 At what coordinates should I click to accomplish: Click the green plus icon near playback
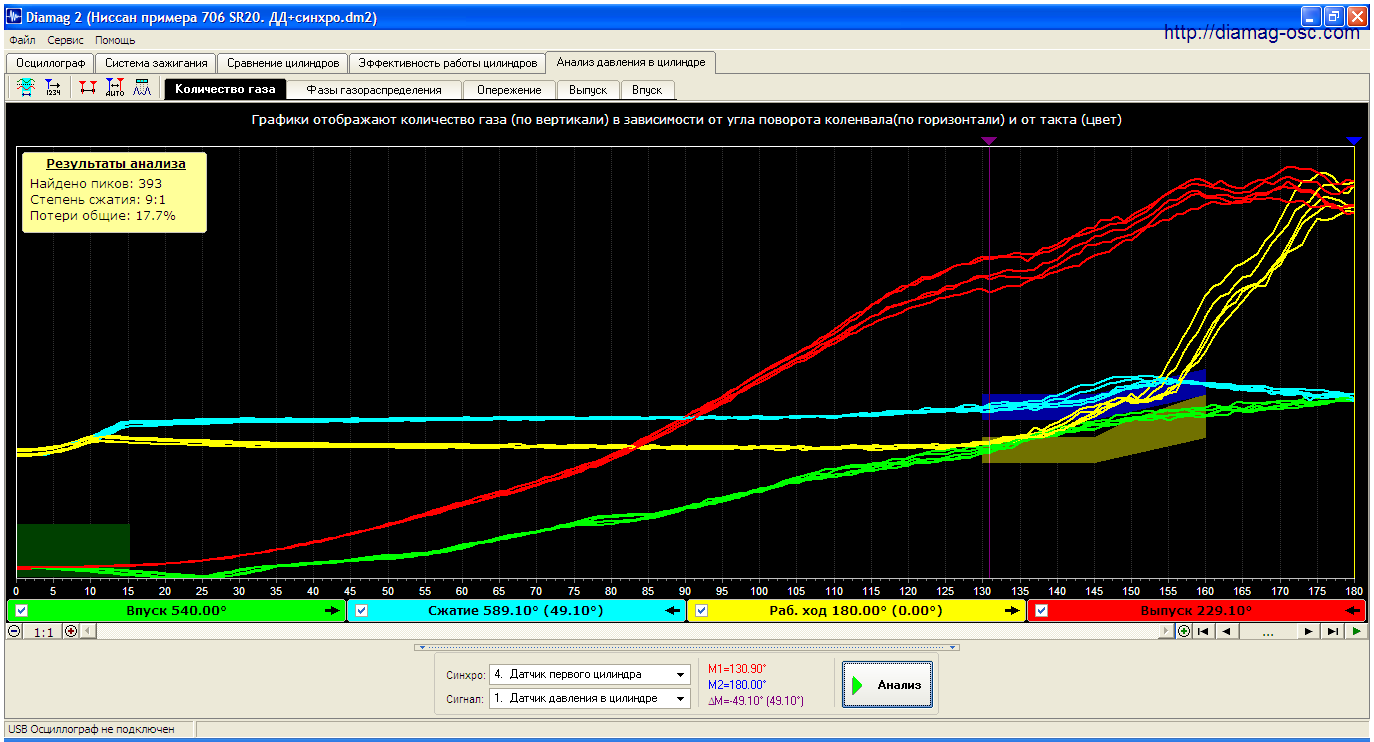click(x=1184, y=631)
